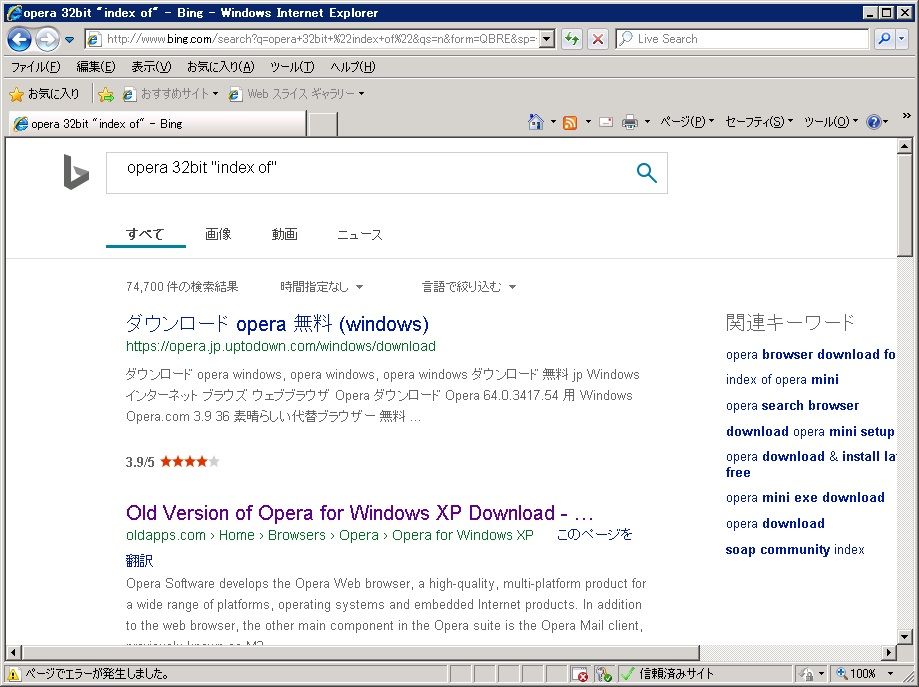
Task: Open the Web スライス ギャラリー dropdown
Action: click(x=296, y=94)
